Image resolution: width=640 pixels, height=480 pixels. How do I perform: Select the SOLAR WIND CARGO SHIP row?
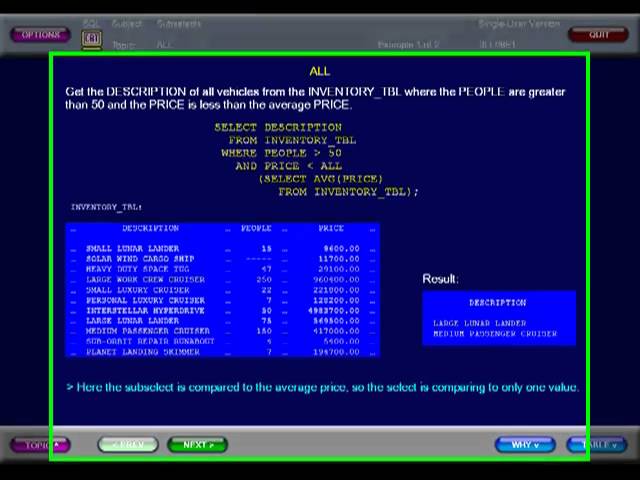(223, 259)
